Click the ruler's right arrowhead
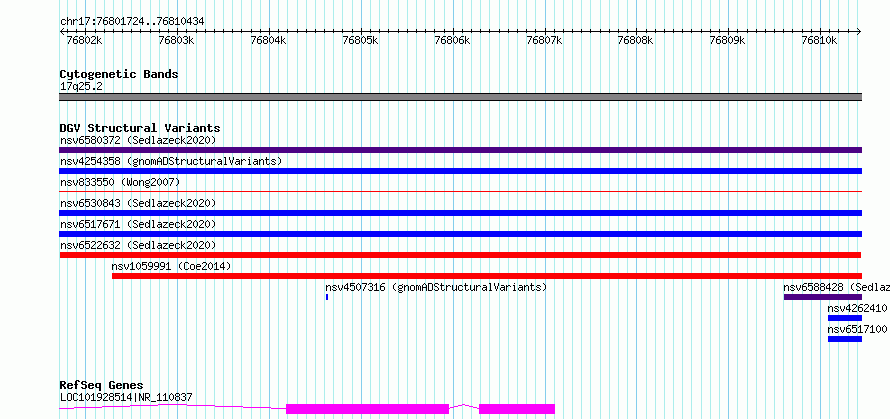Screen dimensions: 890x419 pos(859,31)
